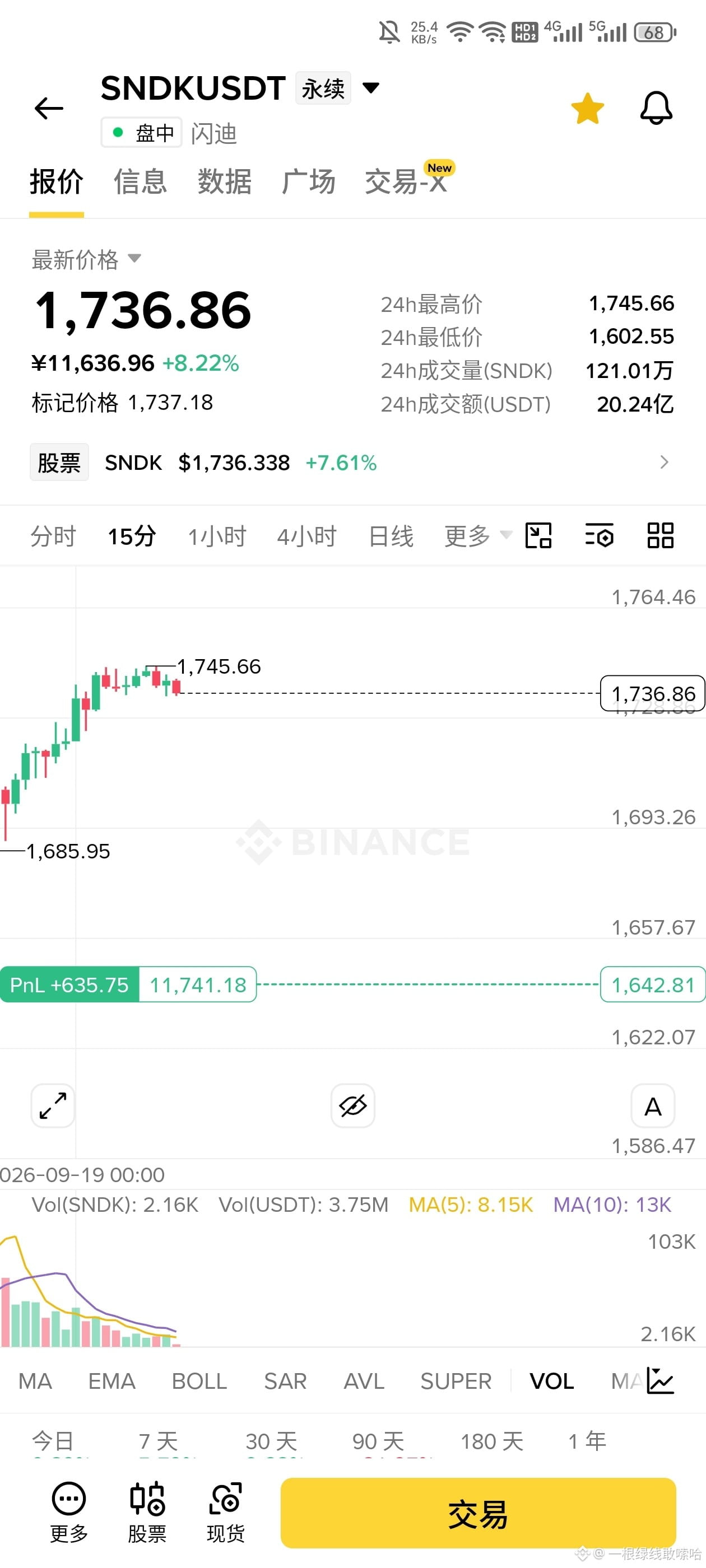Expand chart to fullscreen
The width and height of the screenshot is (706, 1568).
pos(53,1105)
